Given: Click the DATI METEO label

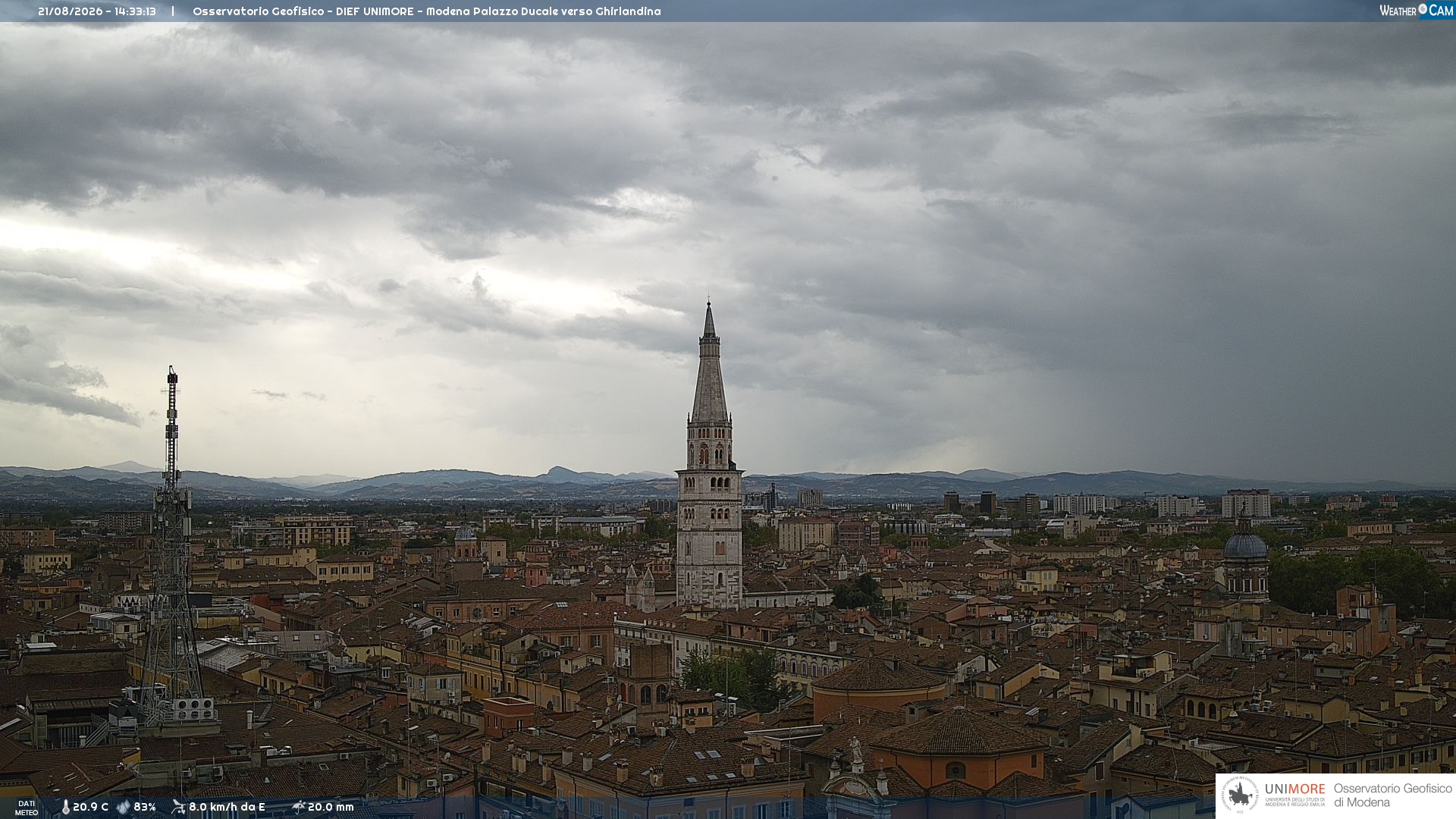Looking at the screenshot, I should pos(27,808).
